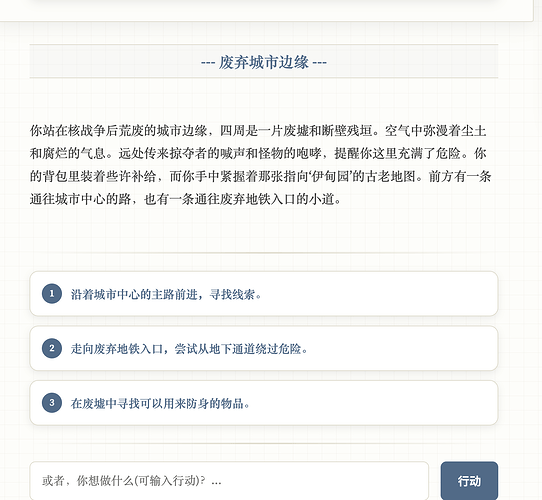This screenshot has width=542, height=500.
Task: Click the number 3 circle badge
Action: pyautogui.click(x=52, y=403)
